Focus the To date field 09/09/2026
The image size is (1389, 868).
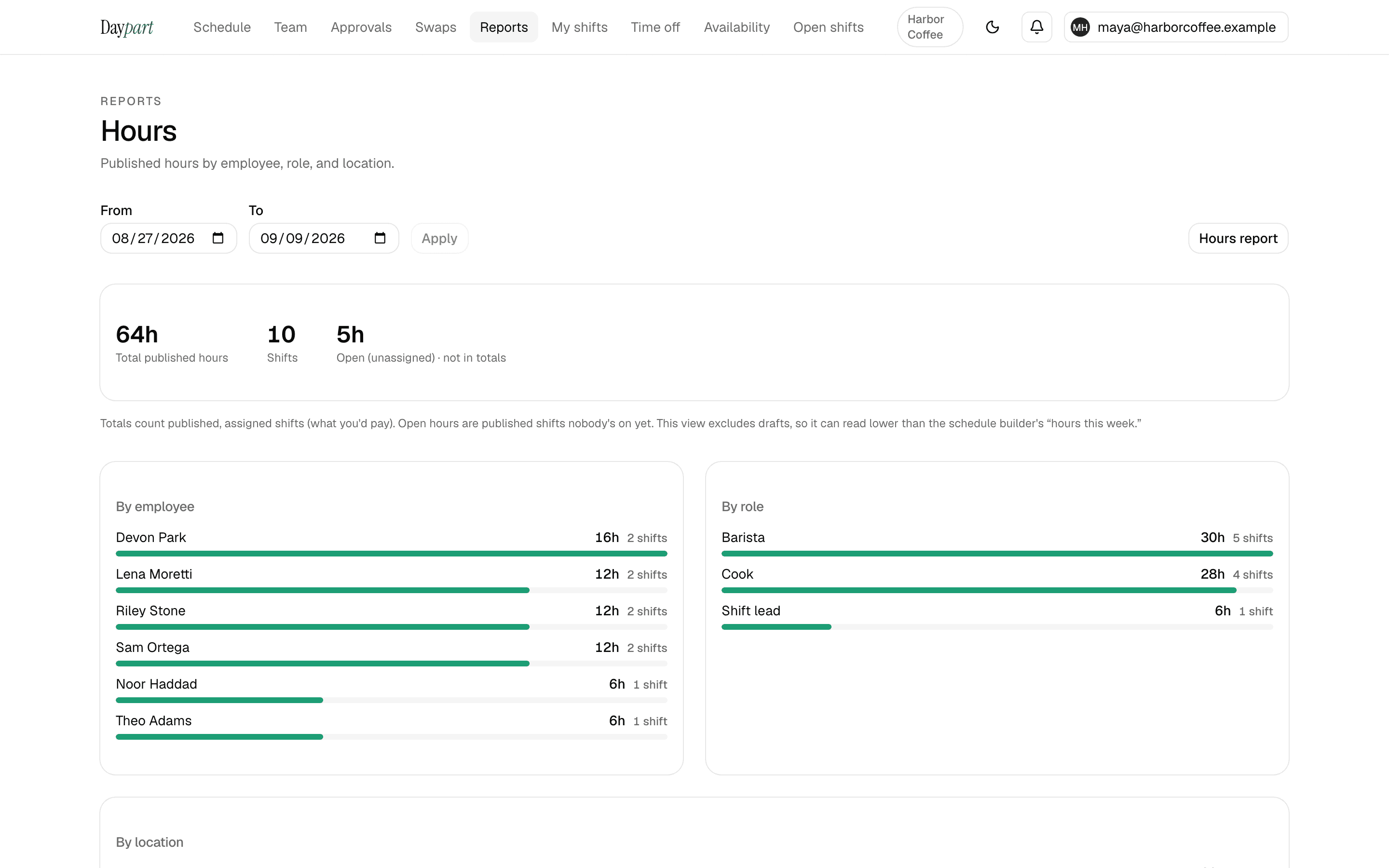(x=324, y=238)
